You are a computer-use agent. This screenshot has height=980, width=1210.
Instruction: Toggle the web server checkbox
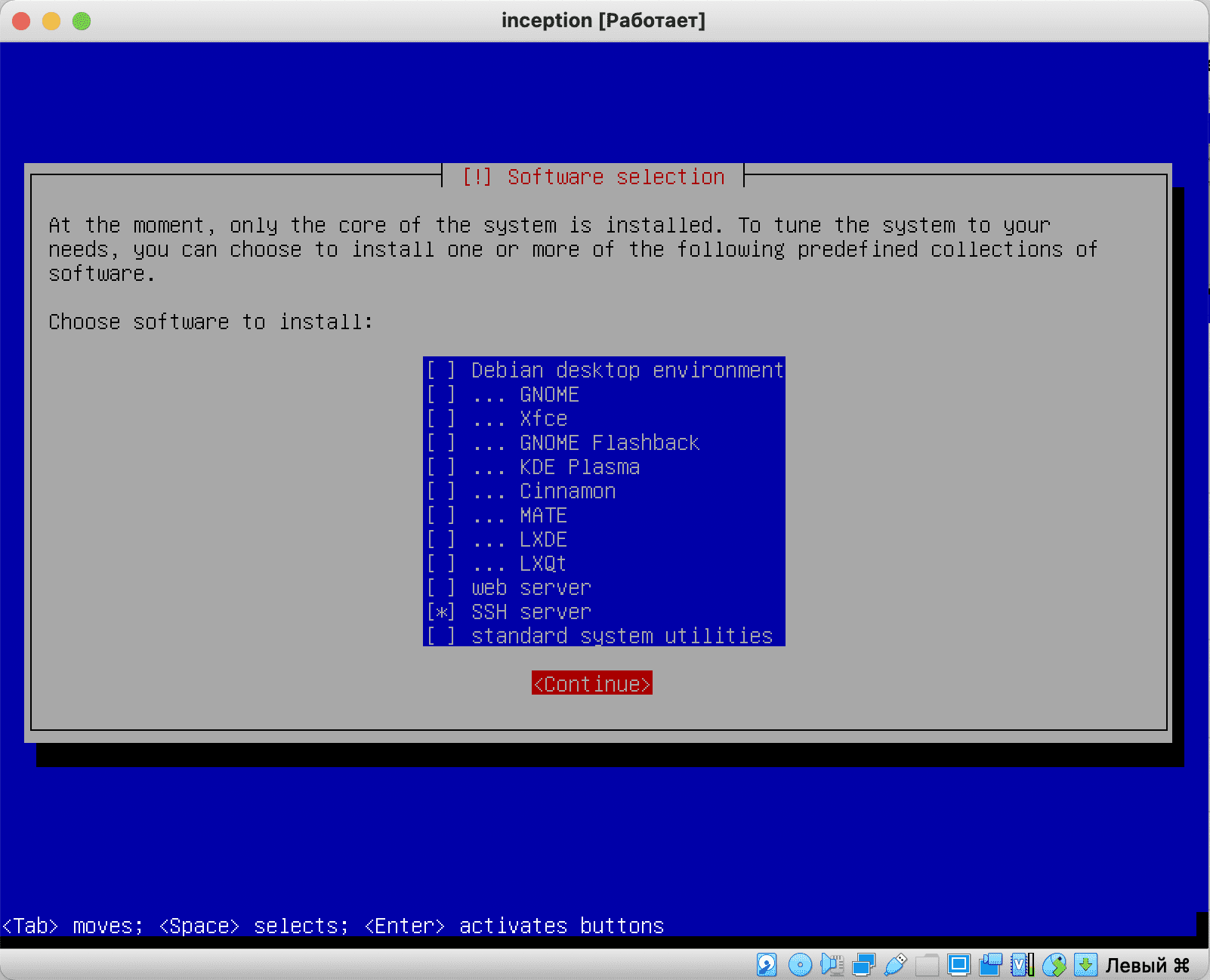pos(441,587)
